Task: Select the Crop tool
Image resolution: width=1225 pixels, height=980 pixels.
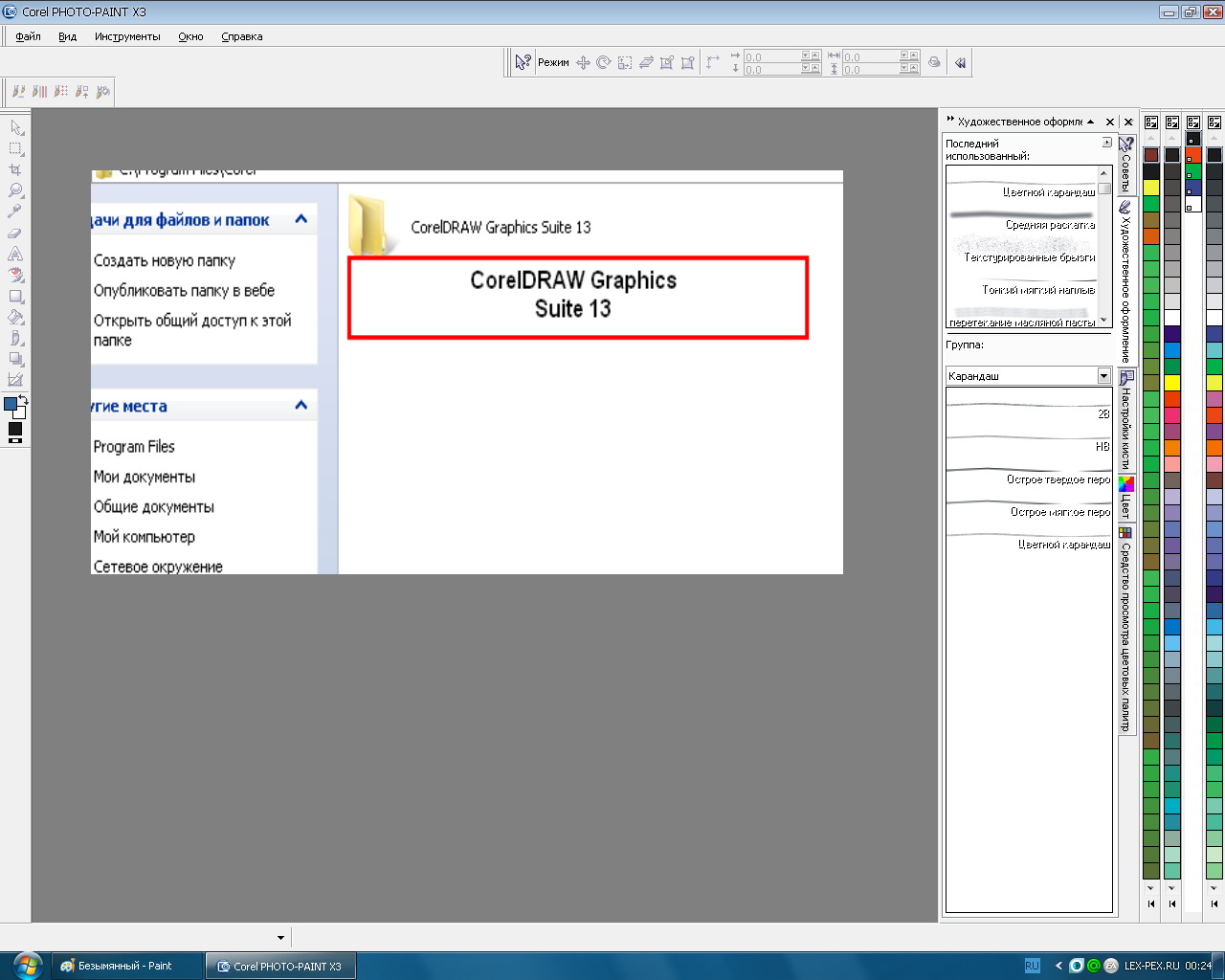Action: point(16,170)
